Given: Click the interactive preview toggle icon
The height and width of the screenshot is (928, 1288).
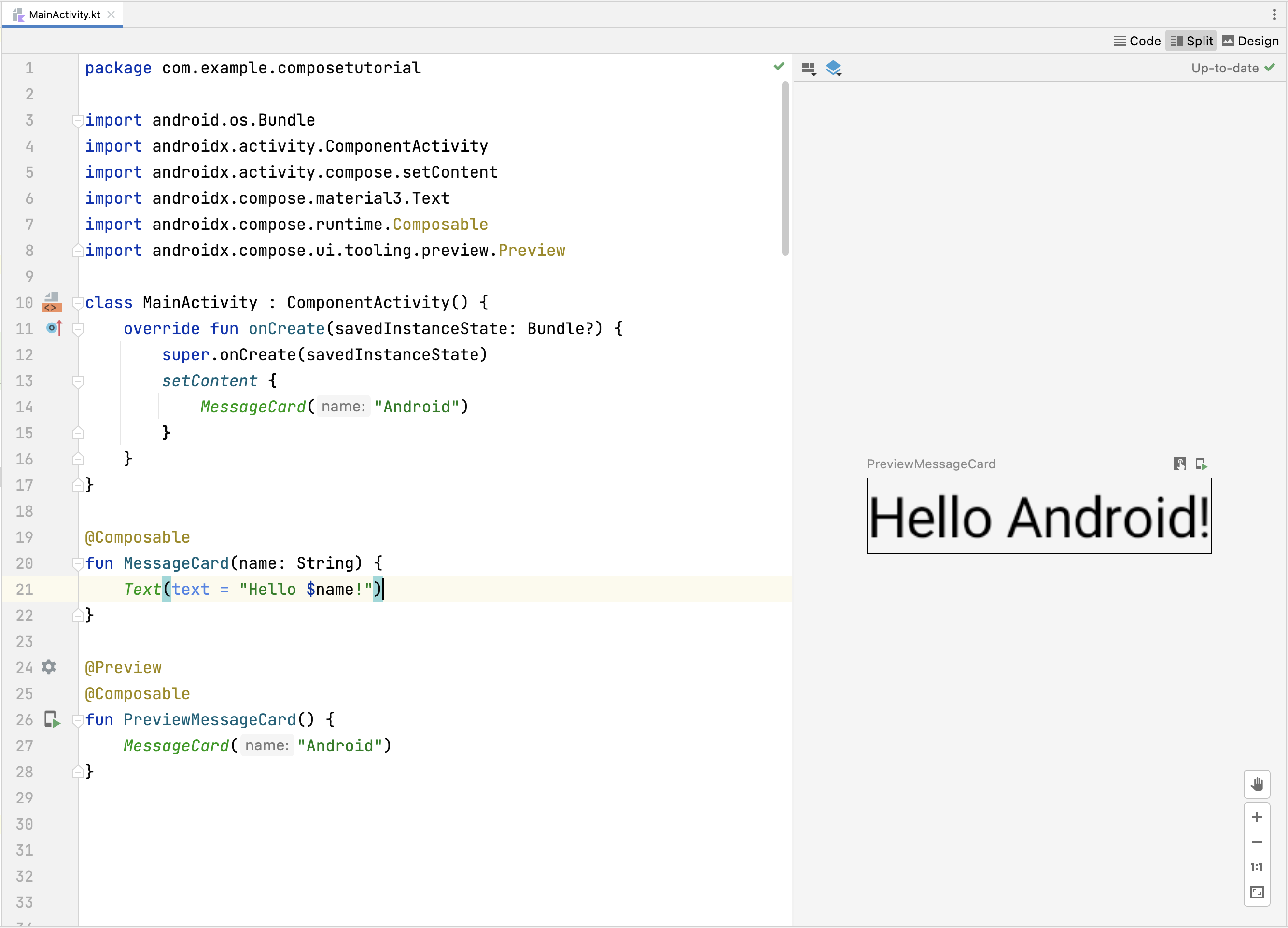Looking at the screenshot, I should pos(1180,463).
